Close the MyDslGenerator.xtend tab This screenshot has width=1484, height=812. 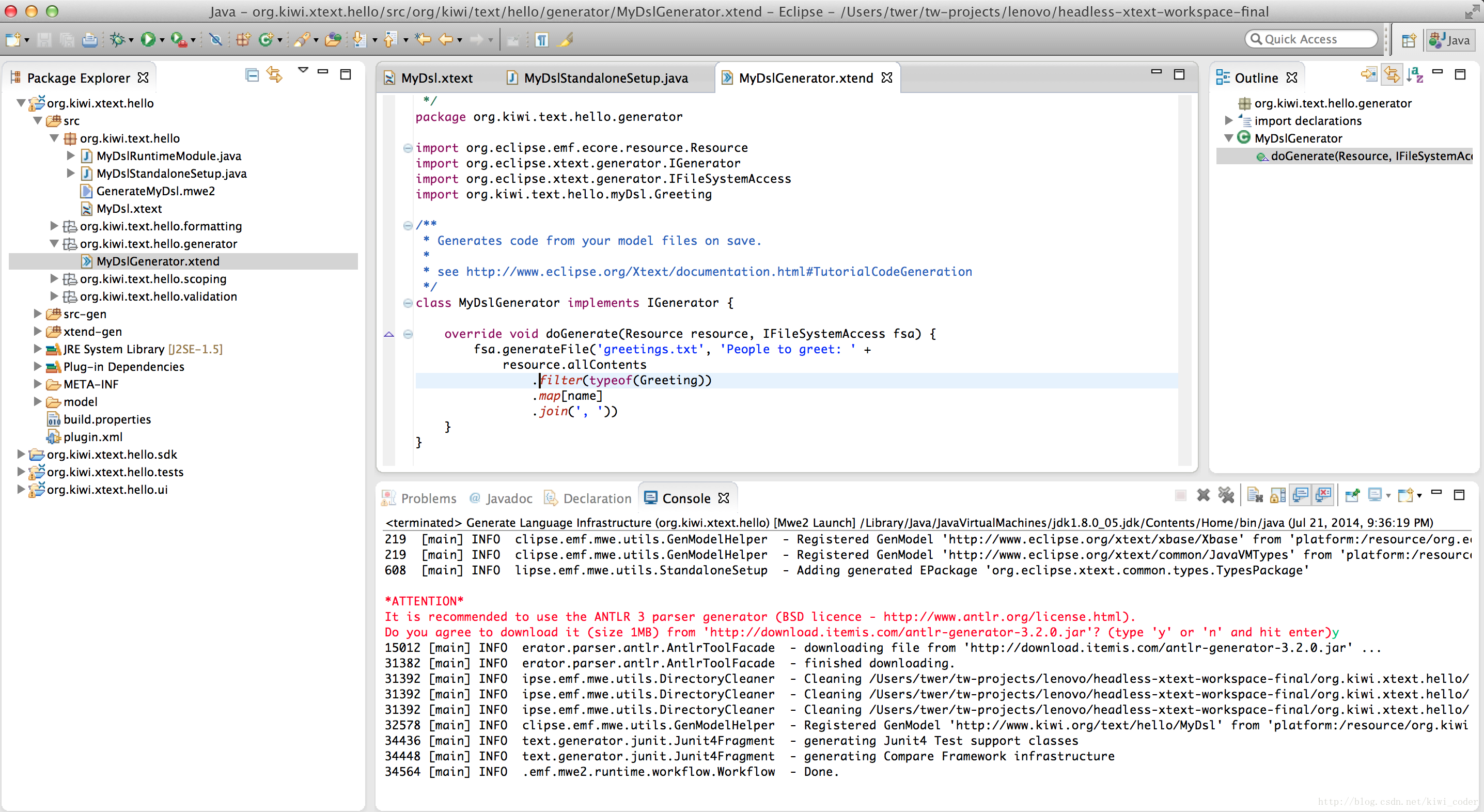pos(887,78)
